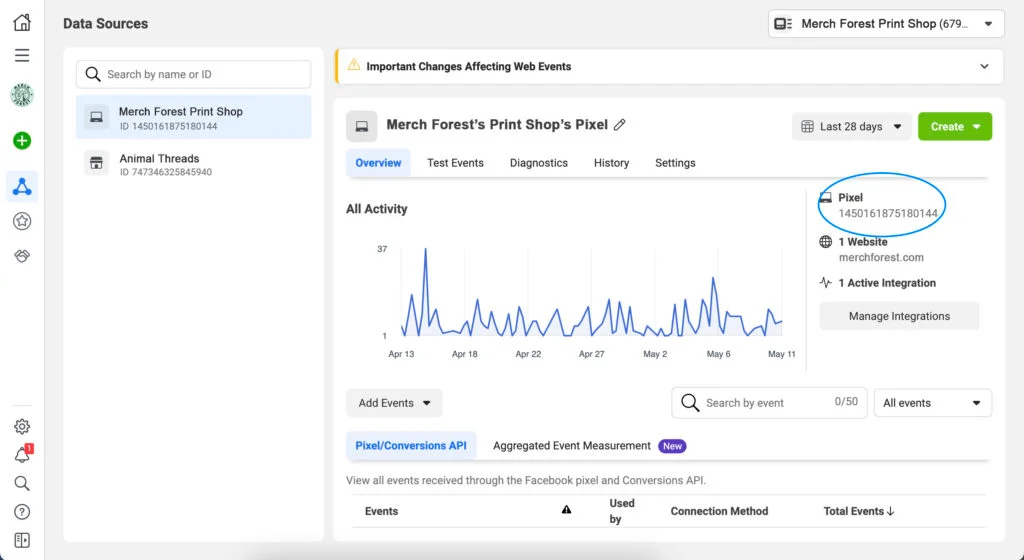Viewport: 1024px width, 560px height.
Task: Click the warning icon in events table header
Action: pos(566,510)
